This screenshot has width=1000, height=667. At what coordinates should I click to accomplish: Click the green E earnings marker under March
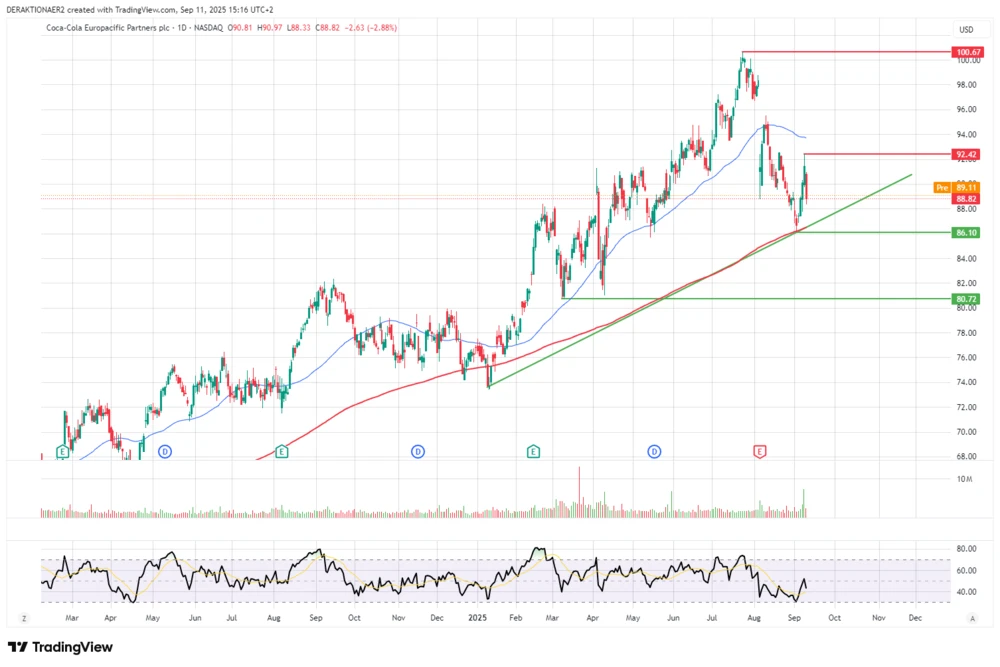click(60, 452)
